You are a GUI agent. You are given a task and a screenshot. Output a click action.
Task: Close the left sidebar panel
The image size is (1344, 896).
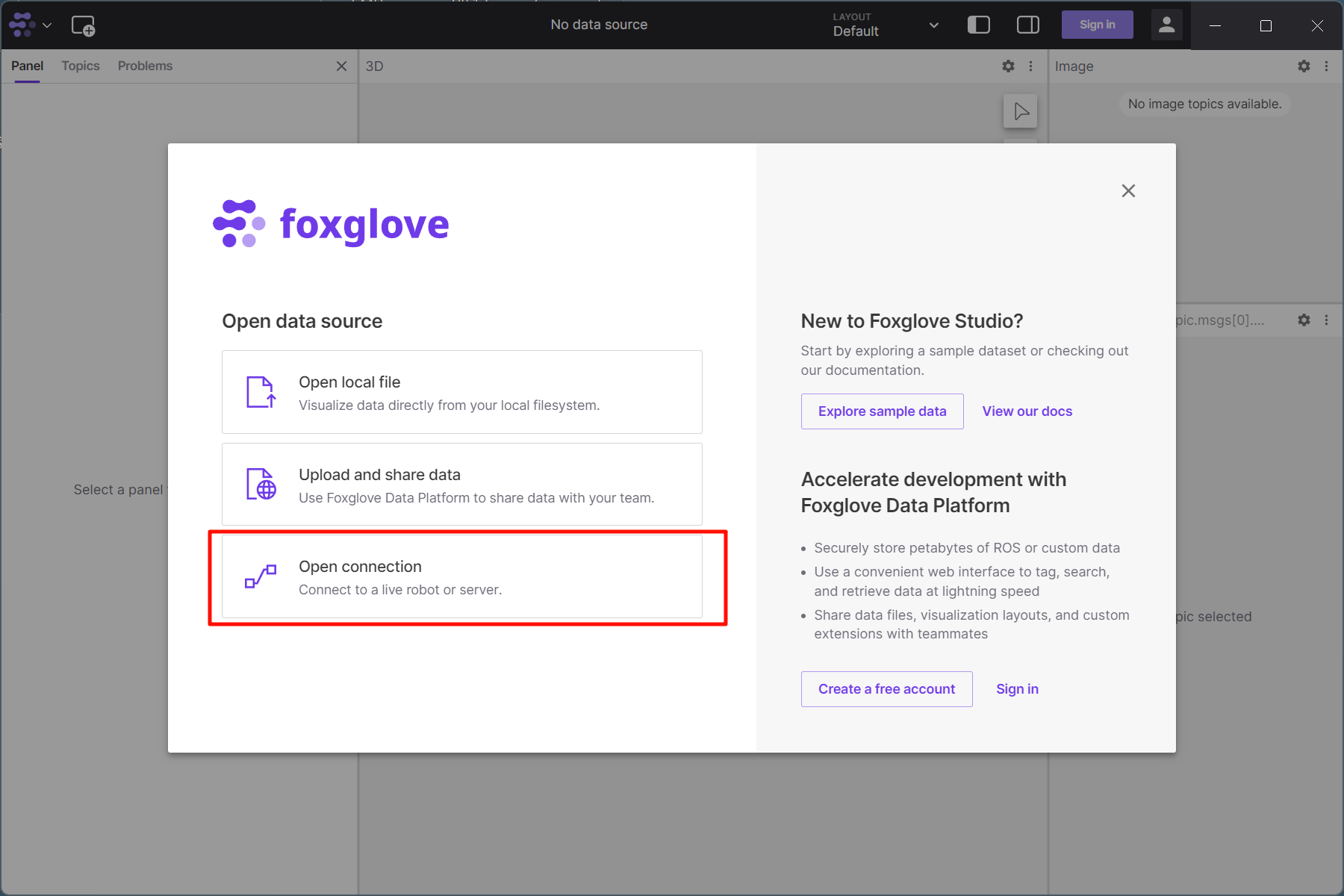341,66
